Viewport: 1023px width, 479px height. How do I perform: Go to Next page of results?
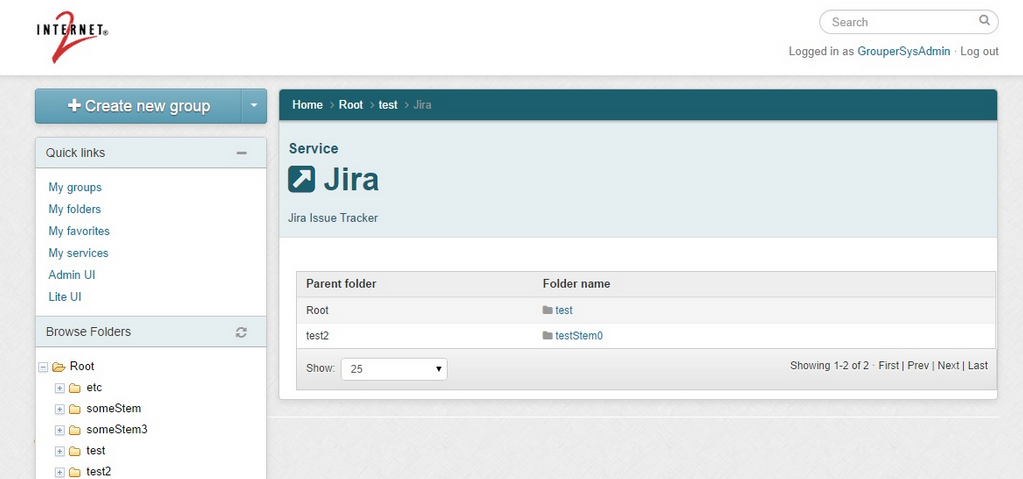(x=949, y=365)
